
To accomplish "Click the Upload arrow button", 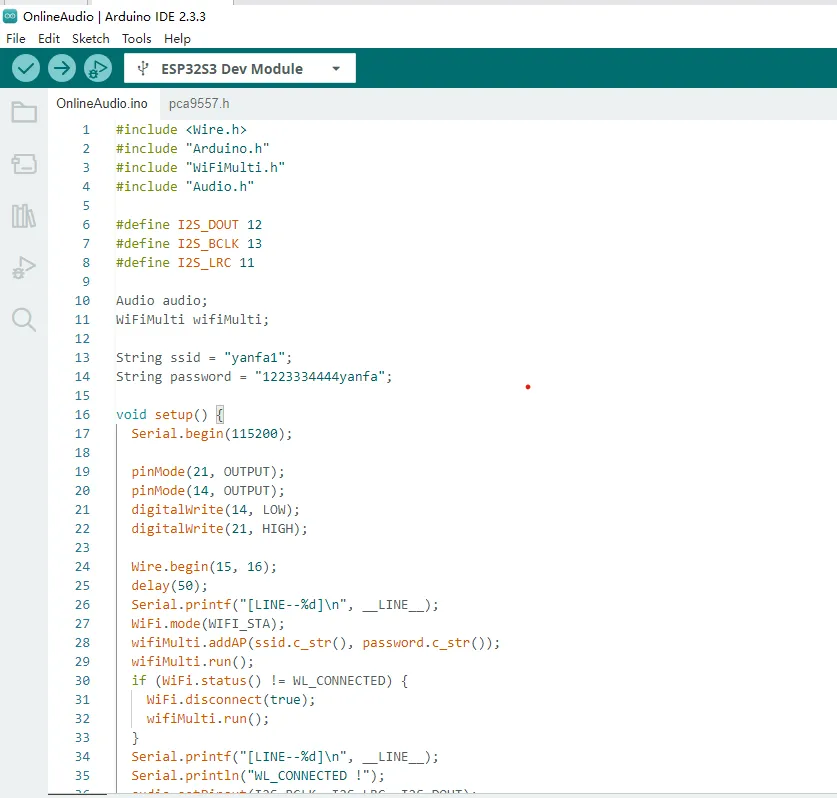I will pos(62,68).
